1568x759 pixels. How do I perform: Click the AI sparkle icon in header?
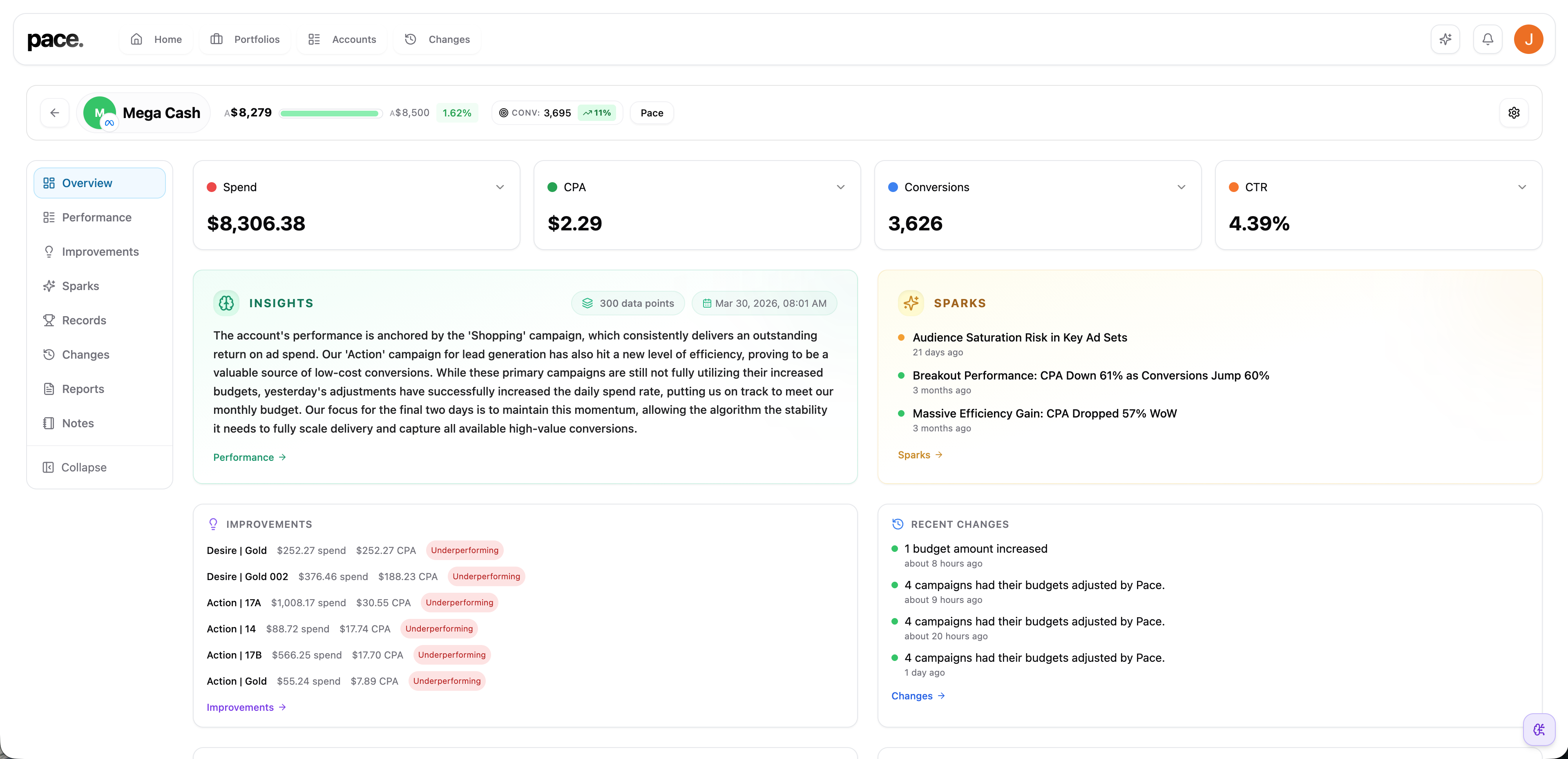1445,40
